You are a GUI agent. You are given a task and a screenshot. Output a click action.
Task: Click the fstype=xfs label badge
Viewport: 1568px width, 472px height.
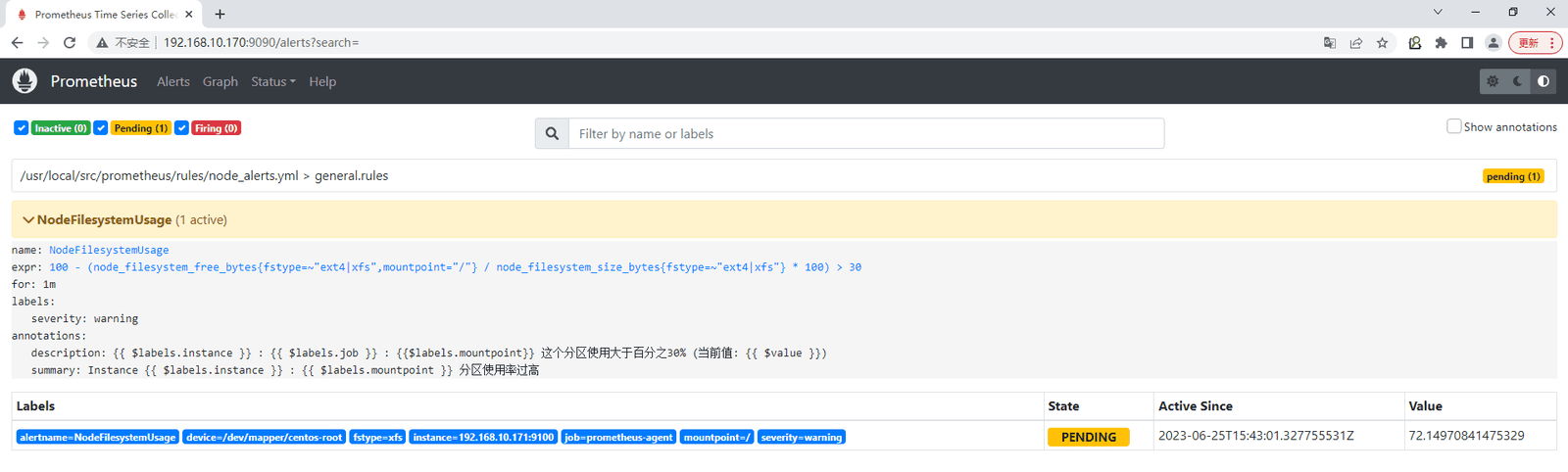pyautogui.click(x=377, y=437)
